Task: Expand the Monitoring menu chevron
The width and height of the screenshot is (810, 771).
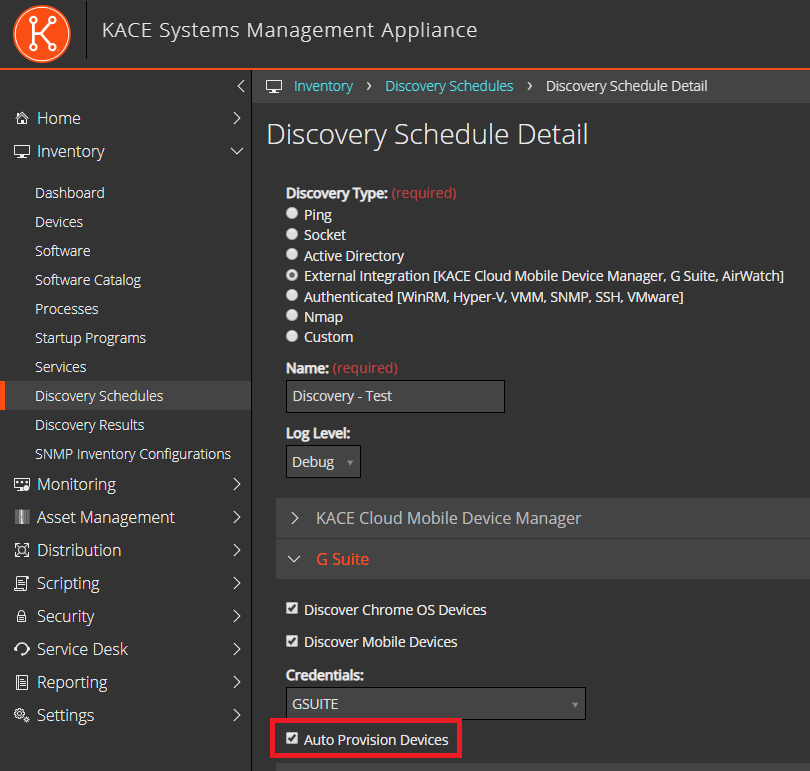Action: [x=237, y=484]
